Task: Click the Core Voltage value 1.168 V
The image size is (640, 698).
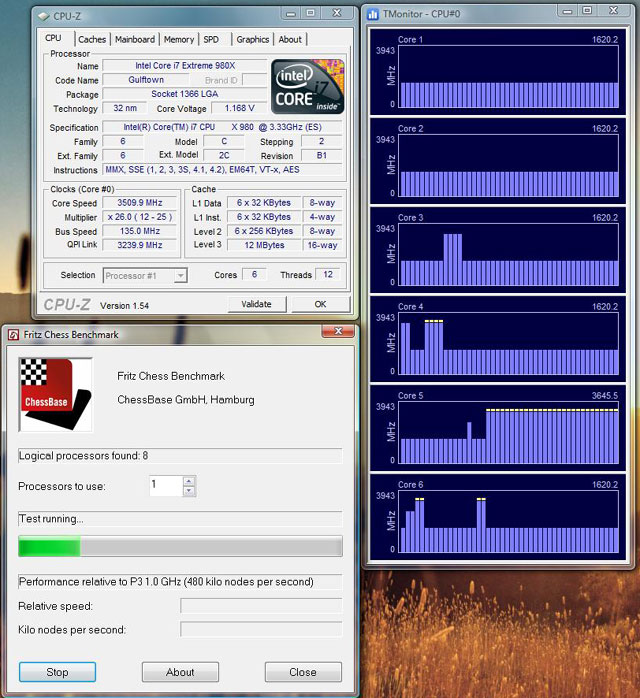Action: click(x=239, y=108)
